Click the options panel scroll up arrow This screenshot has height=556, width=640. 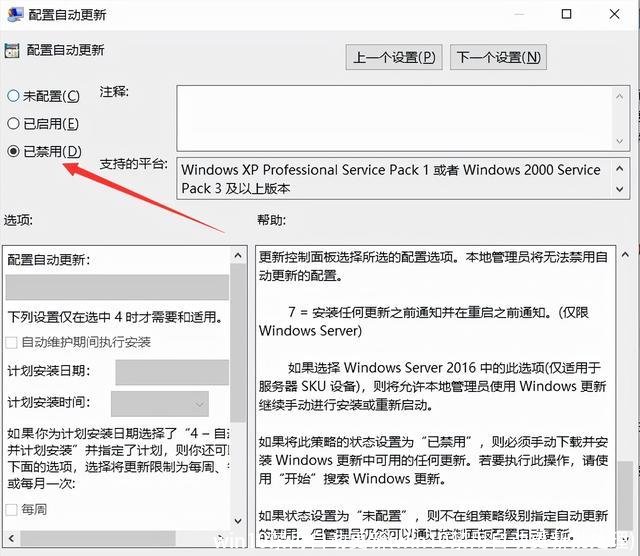(x=238, y=256)
